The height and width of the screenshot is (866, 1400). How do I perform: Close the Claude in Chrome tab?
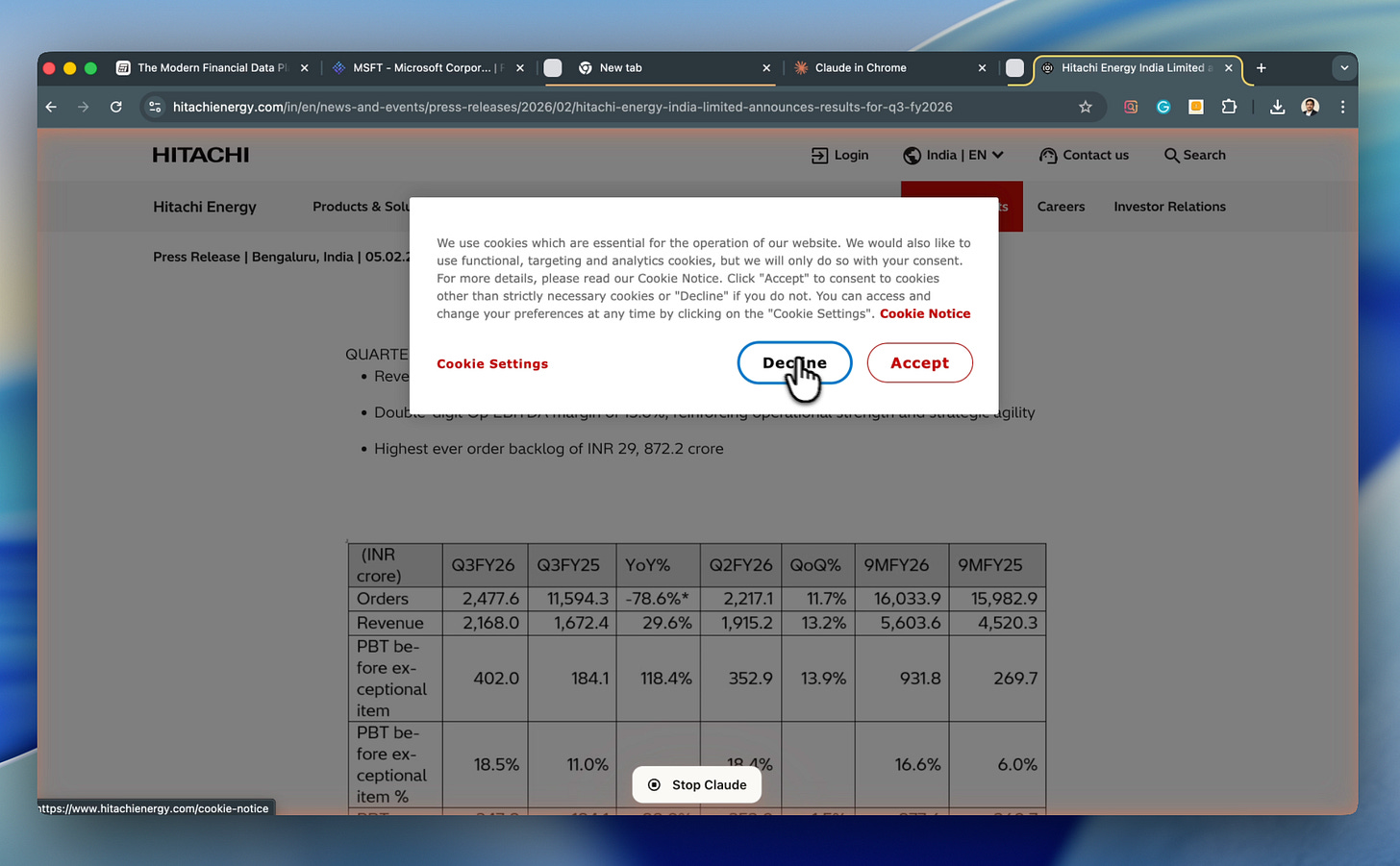982,68
